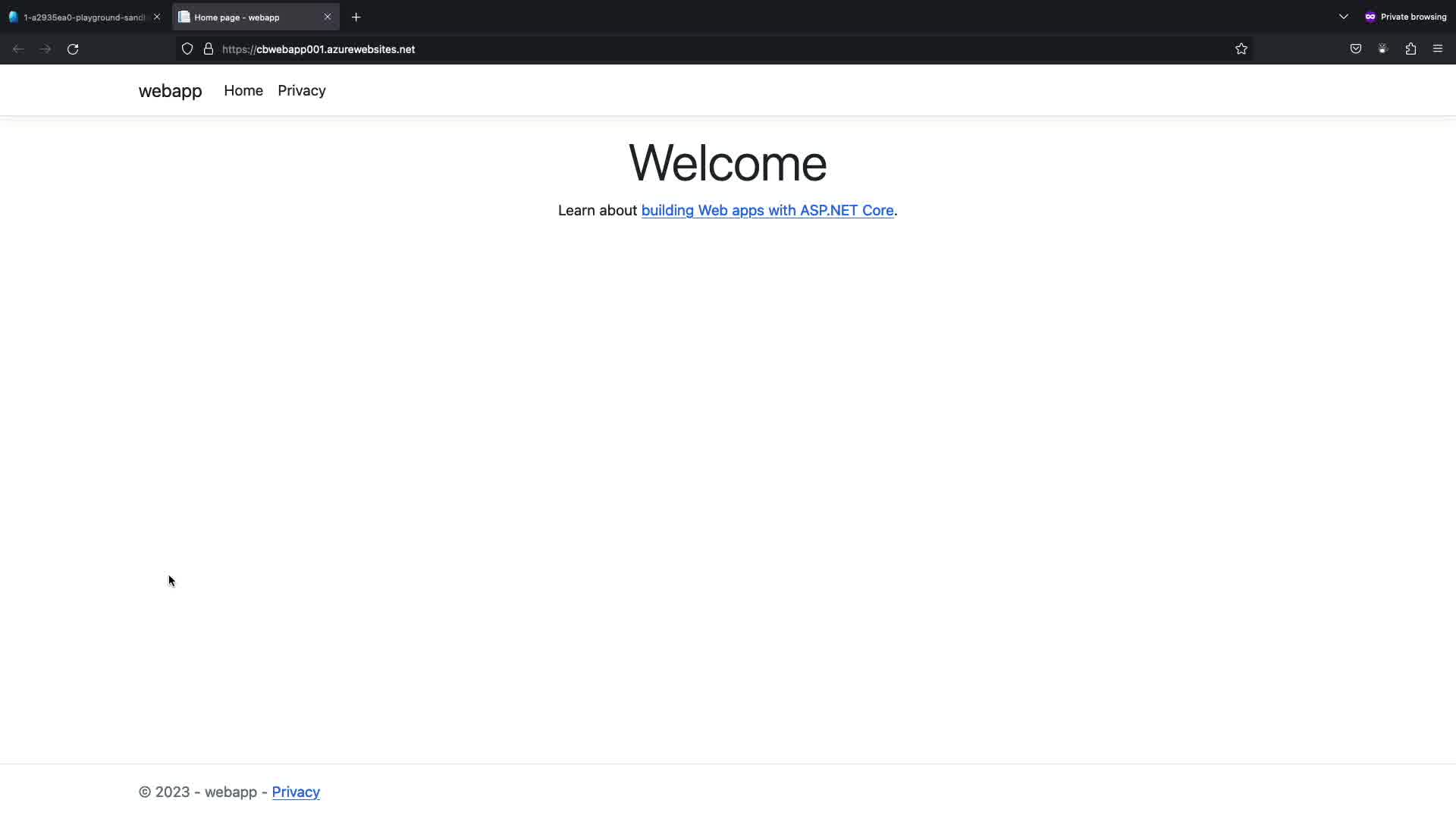This screenshot has width=1456, height=819.
Task: Expand the list all tabs chevron
Action: point(1343,17)
